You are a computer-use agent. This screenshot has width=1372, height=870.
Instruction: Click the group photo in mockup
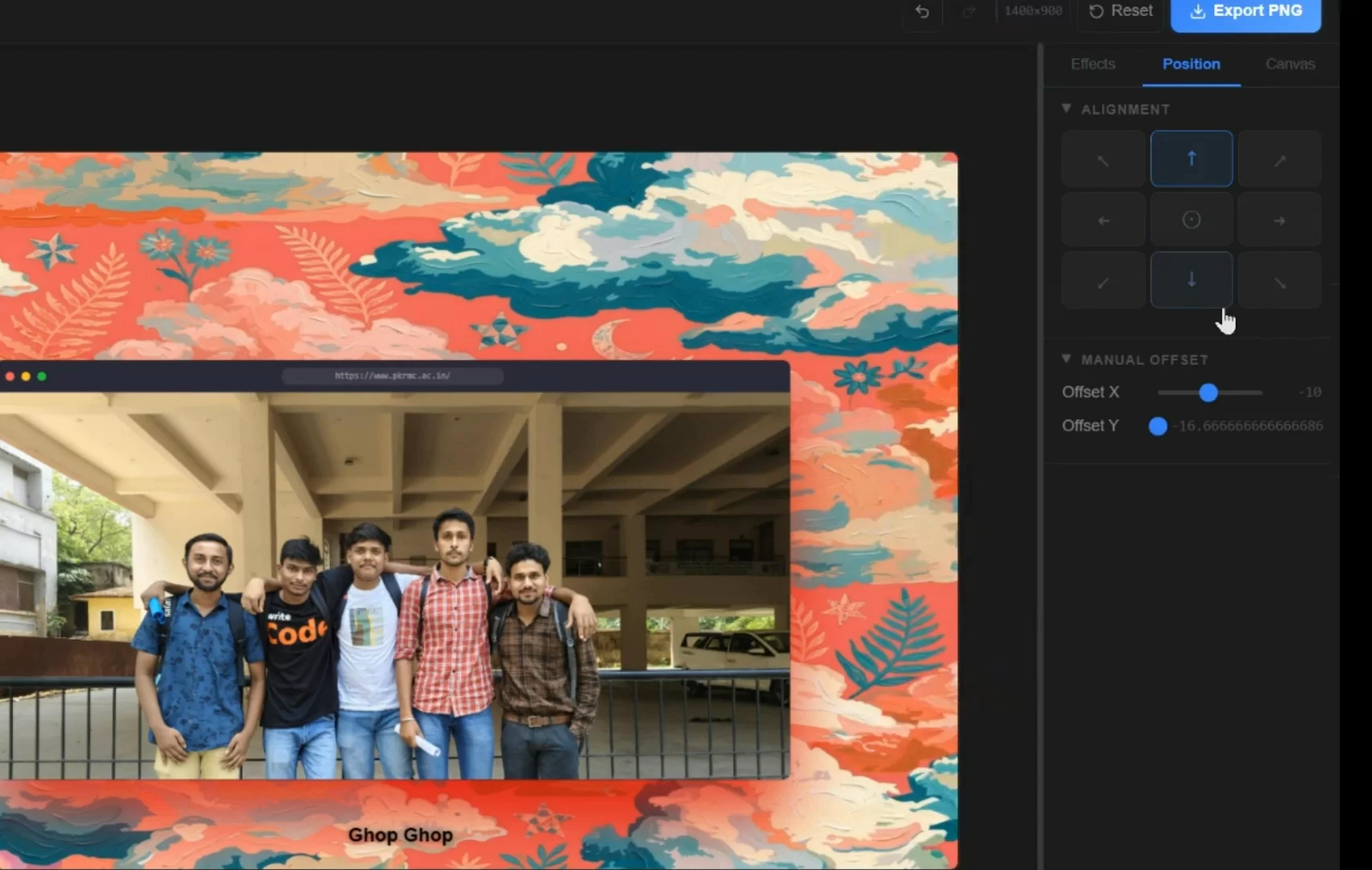pyautogui.click(x=395, y=586)
